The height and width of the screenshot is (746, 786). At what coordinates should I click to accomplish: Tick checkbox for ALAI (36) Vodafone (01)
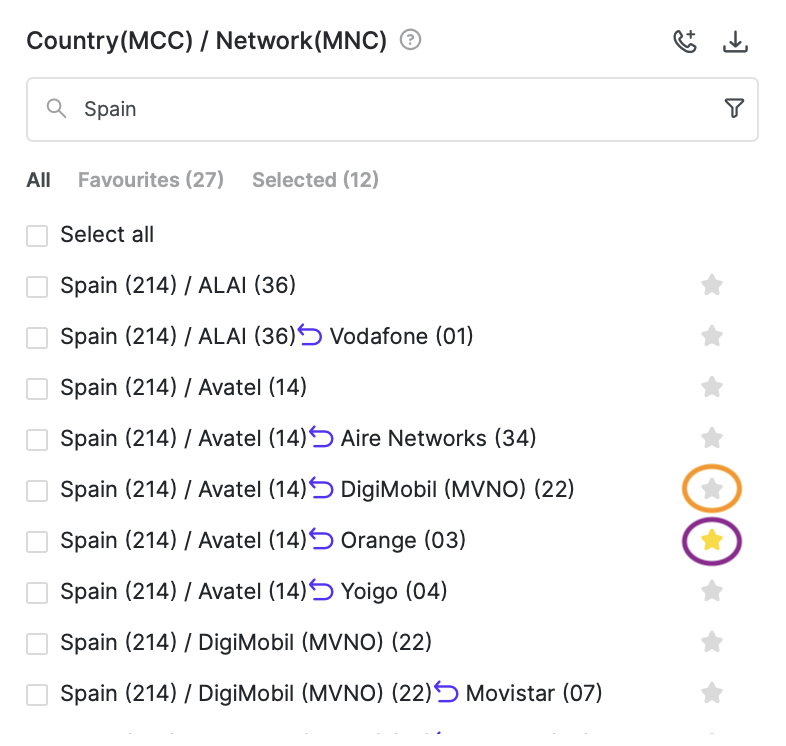37,337
